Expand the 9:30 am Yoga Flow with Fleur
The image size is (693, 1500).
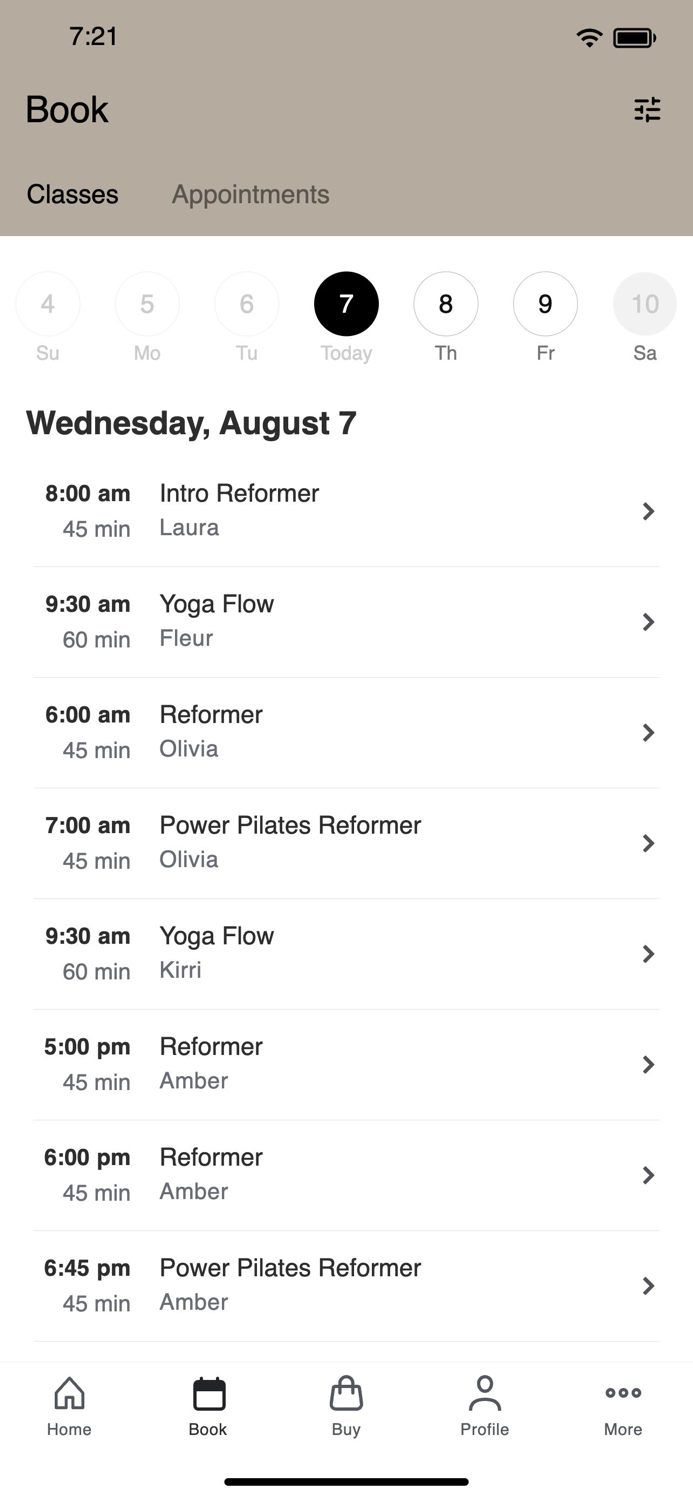346,621
